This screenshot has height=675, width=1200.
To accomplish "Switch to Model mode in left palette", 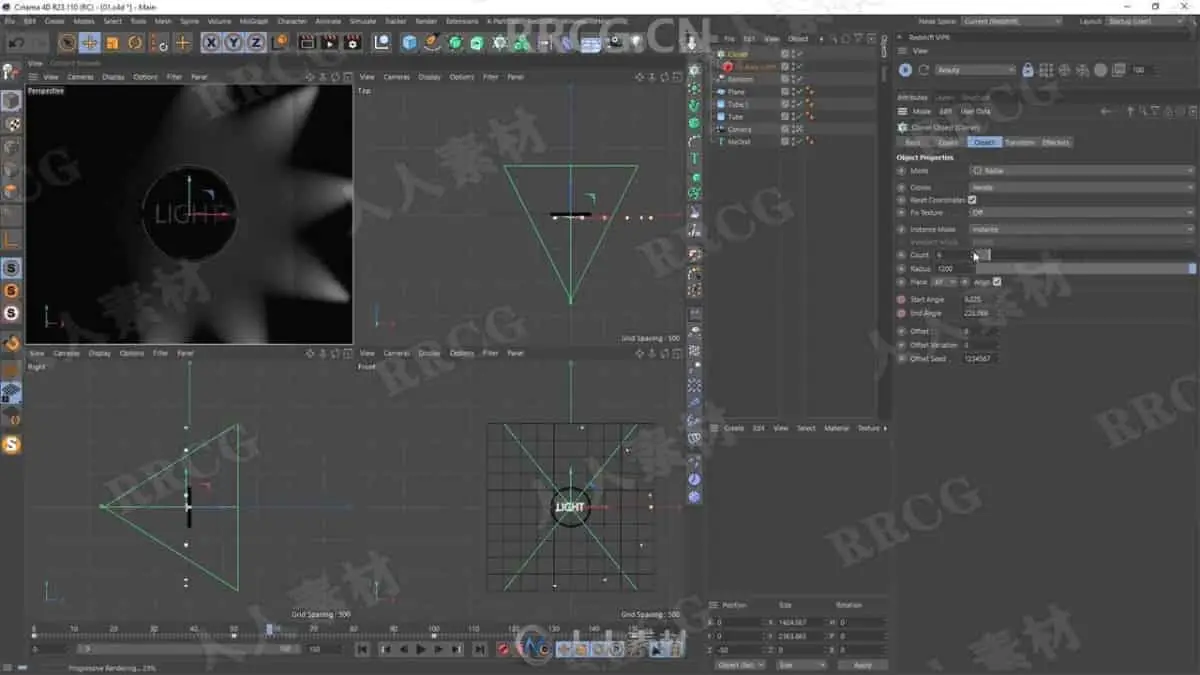I will 11,101.
